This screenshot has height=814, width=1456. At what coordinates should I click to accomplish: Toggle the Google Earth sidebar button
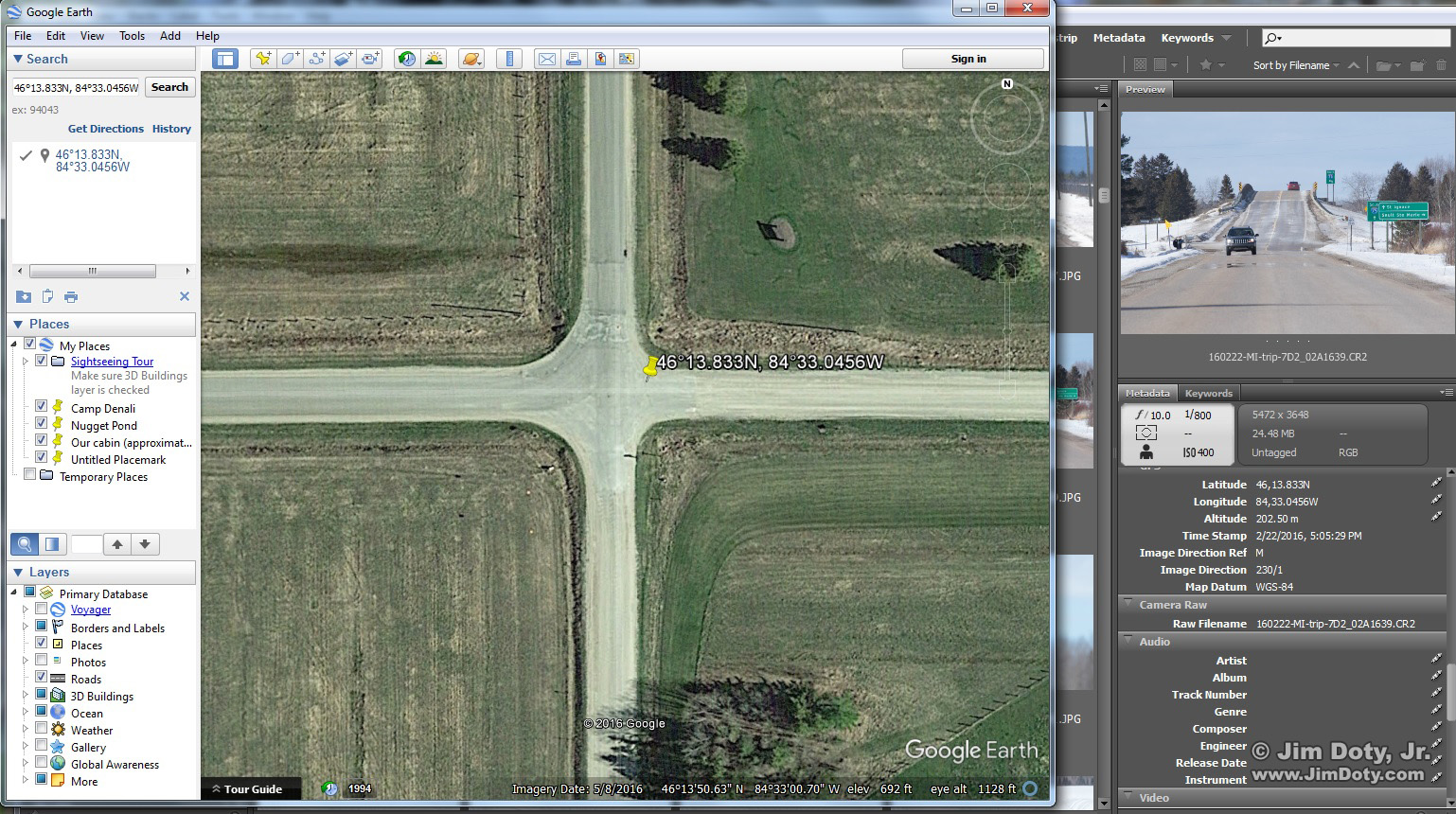click(224, 59)
